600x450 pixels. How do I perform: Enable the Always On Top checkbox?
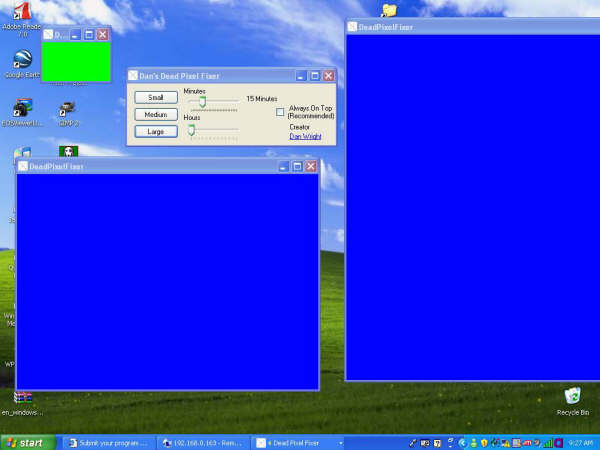pos(280,112)
